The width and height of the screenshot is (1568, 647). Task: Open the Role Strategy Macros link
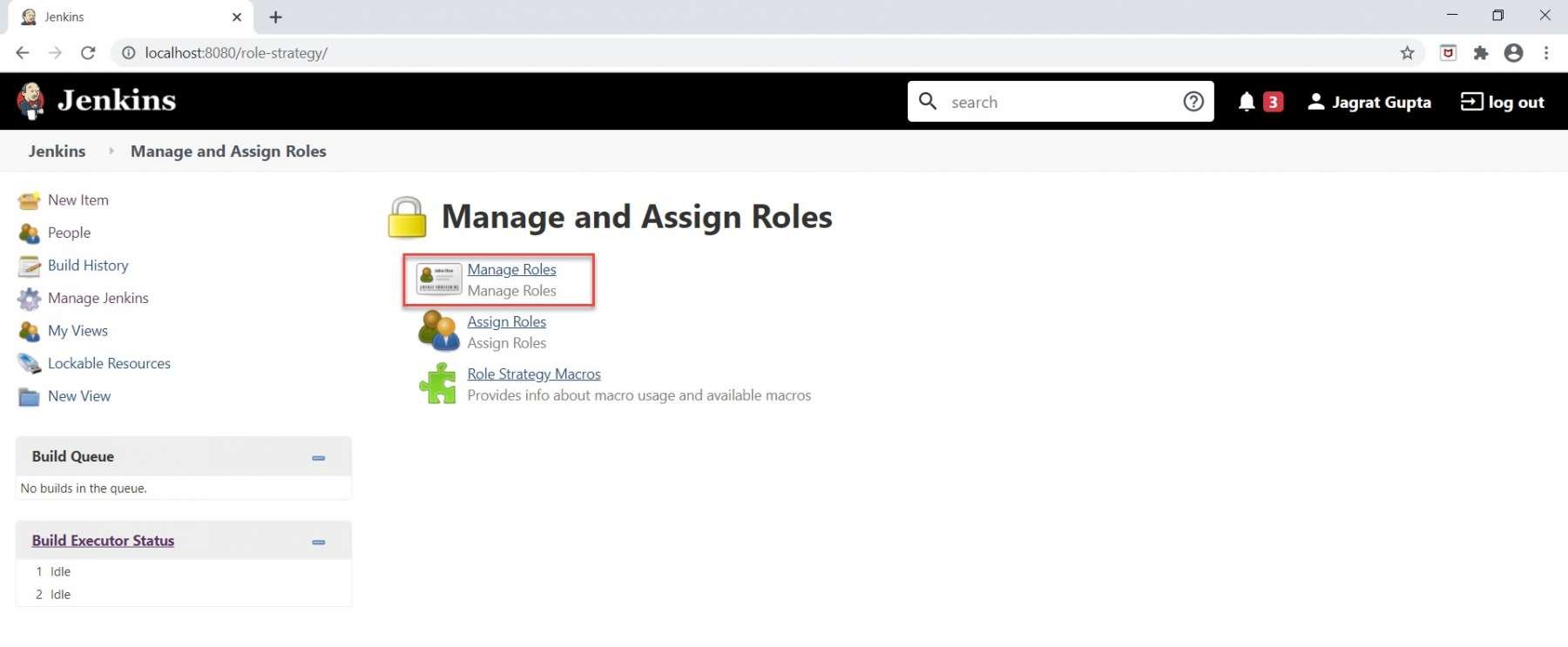tap(534, 374)
